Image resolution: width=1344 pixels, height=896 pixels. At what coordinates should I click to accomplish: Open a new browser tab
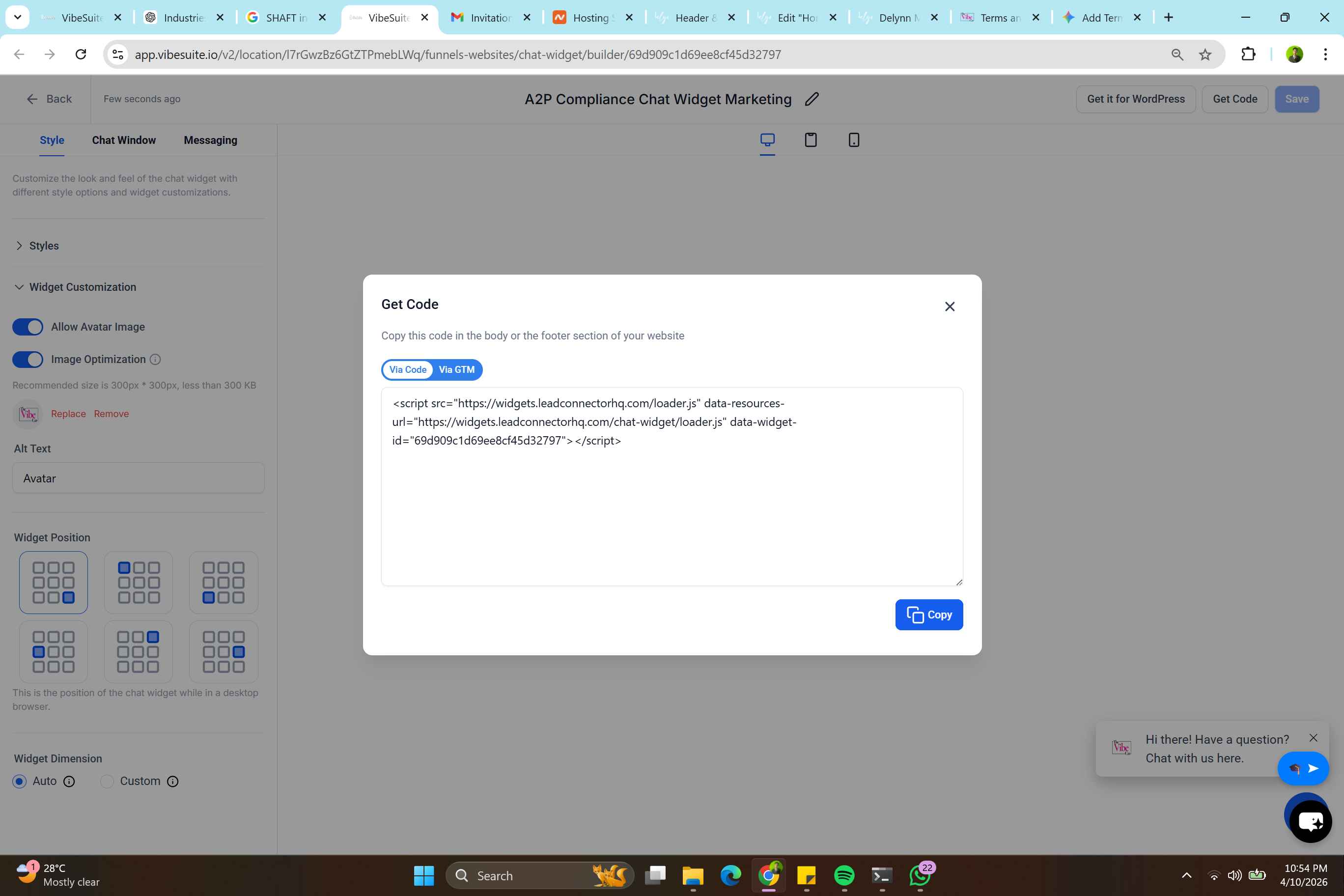point(1169,17)
